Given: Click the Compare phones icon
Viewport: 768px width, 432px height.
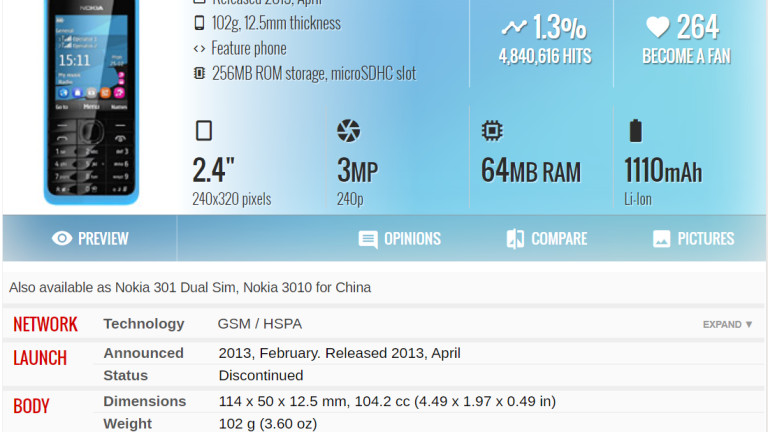Looking at the screenshot, I should pos(515,239).
